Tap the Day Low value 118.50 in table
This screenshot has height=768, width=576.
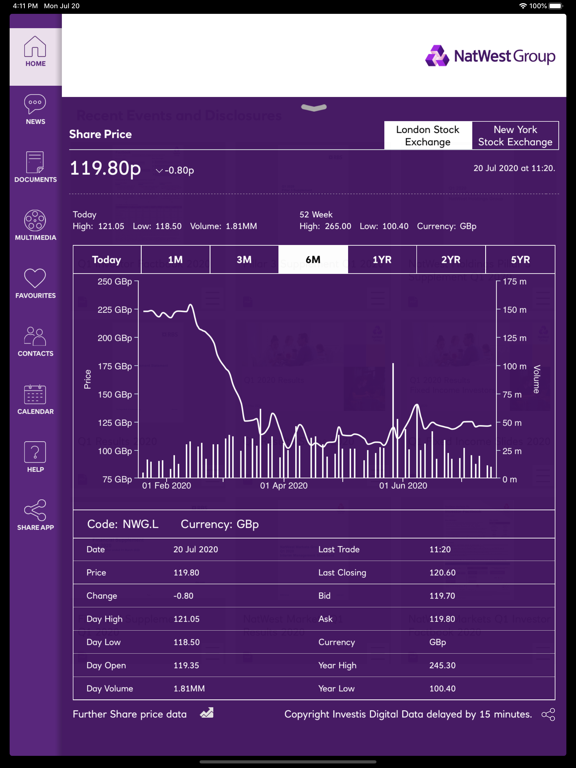coord(187,642)
